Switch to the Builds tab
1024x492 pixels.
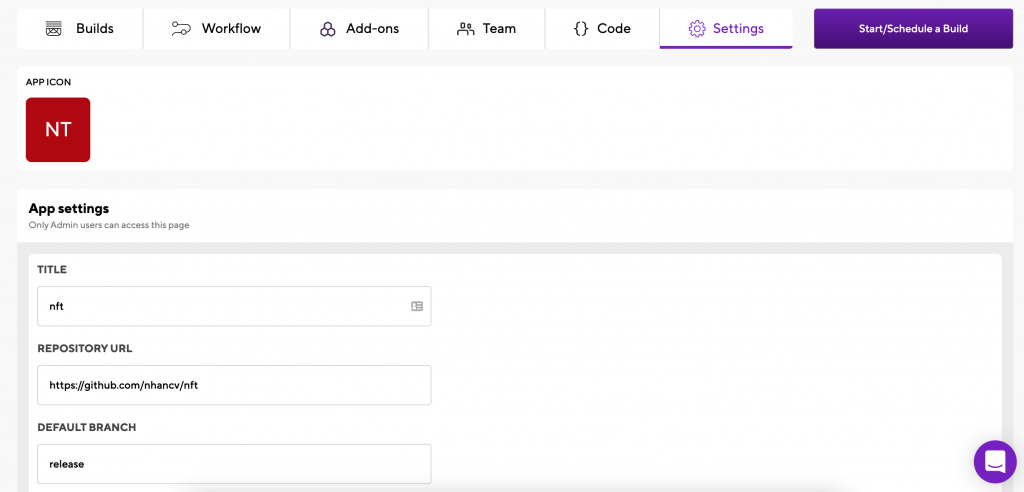click(80, 29)
